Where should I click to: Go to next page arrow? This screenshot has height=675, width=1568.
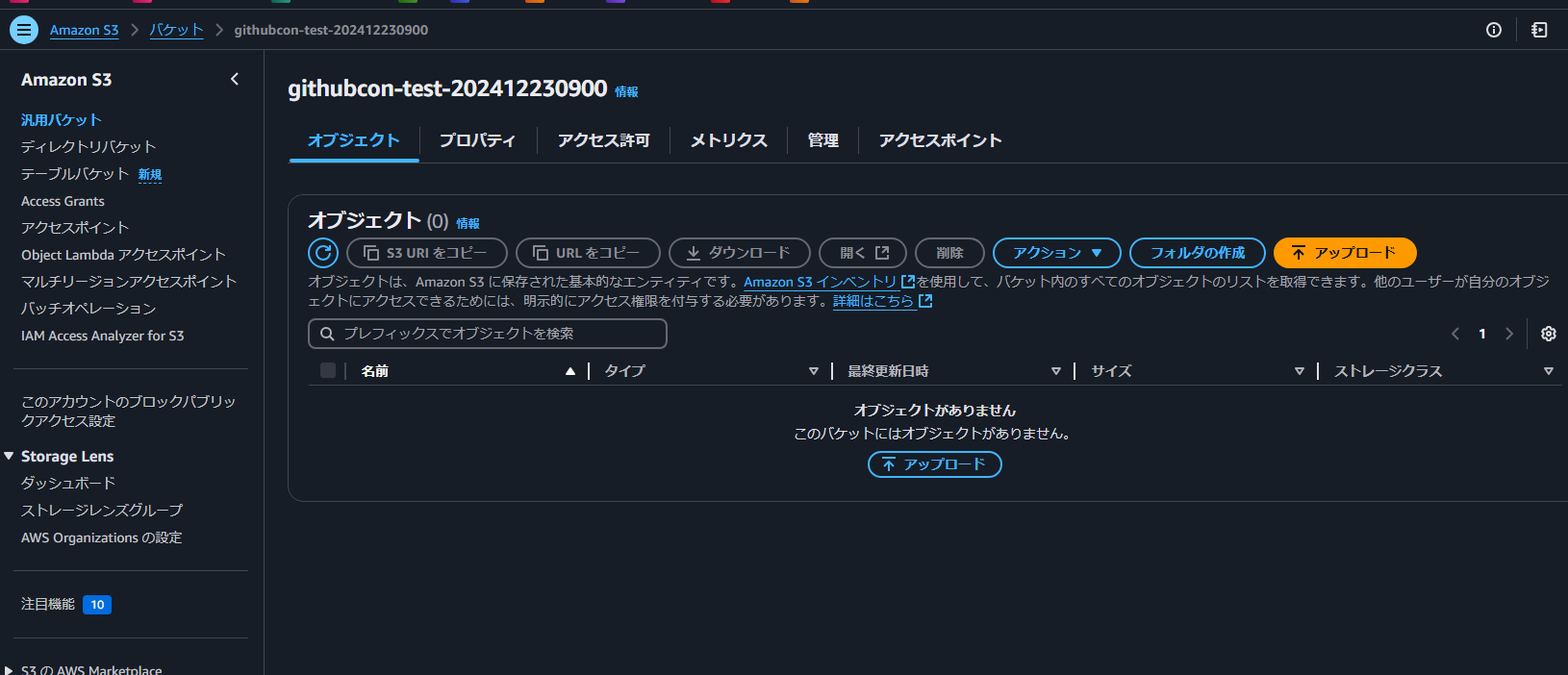click(x=1509, y=334)
